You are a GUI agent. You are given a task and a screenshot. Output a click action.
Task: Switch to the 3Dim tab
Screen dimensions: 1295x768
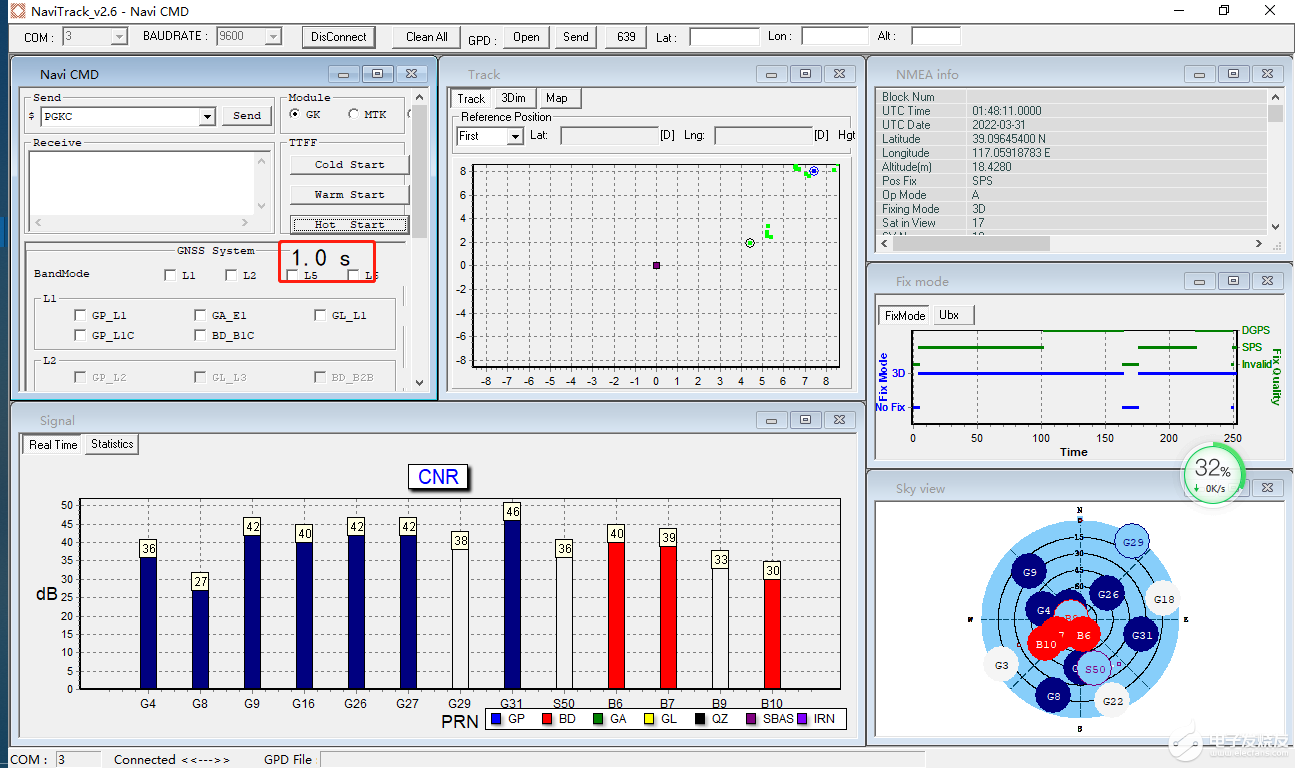[514, 98]
